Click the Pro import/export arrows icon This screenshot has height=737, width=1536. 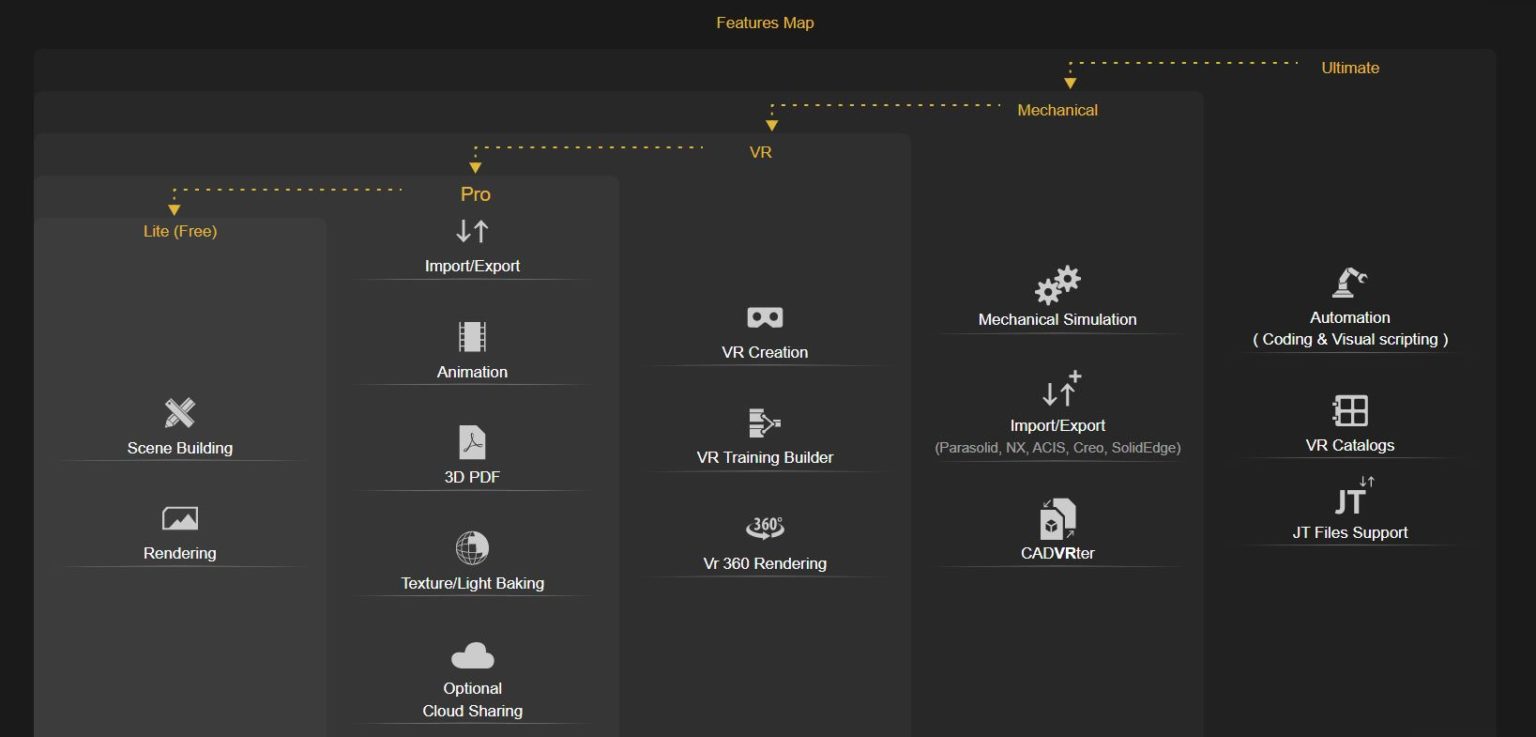tap(472, 231)
